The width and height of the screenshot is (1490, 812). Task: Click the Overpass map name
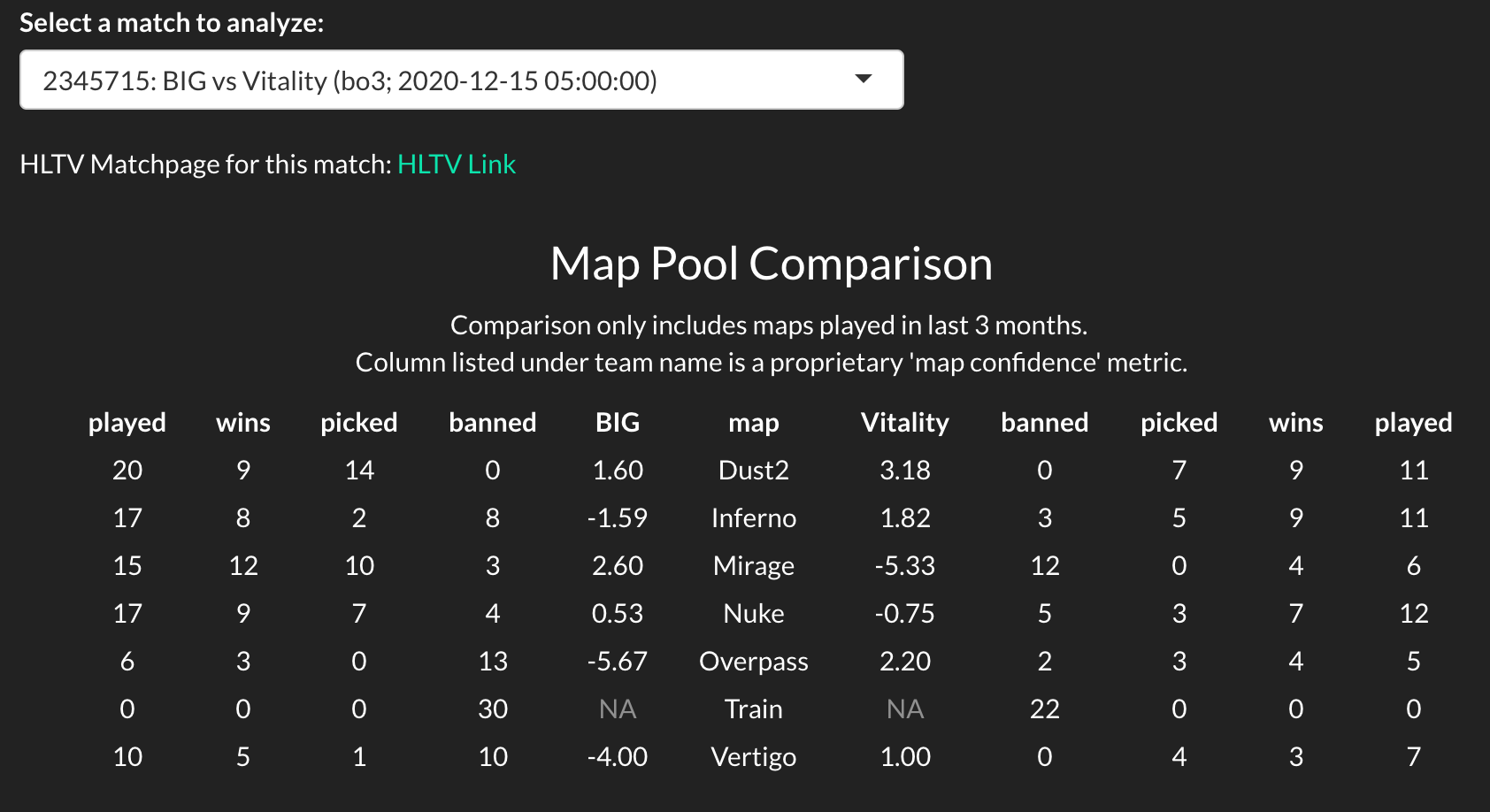coord(753,662)
